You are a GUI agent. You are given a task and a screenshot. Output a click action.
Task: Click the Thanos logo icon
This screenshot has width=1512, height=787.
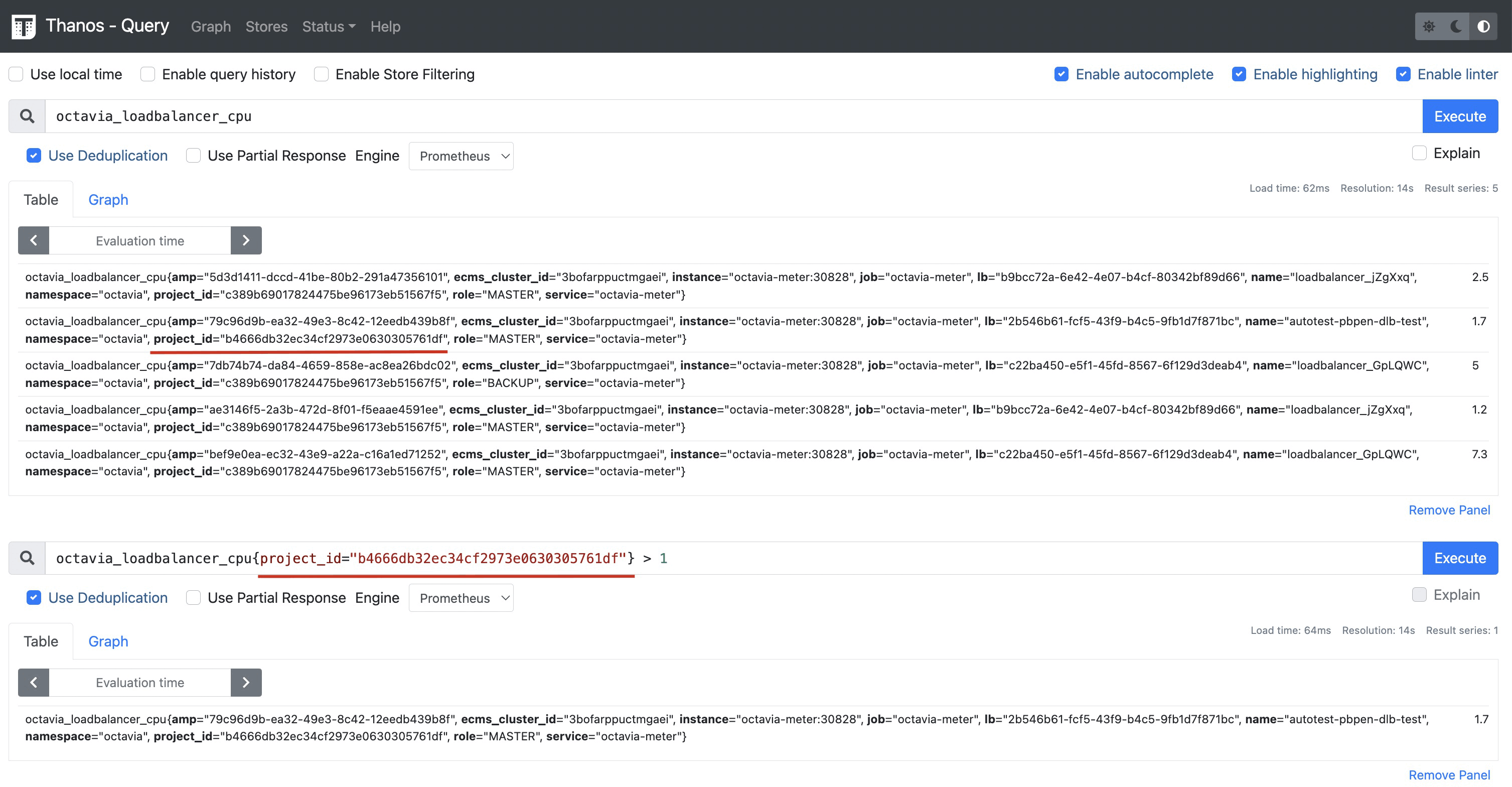[x=24, y=27]
